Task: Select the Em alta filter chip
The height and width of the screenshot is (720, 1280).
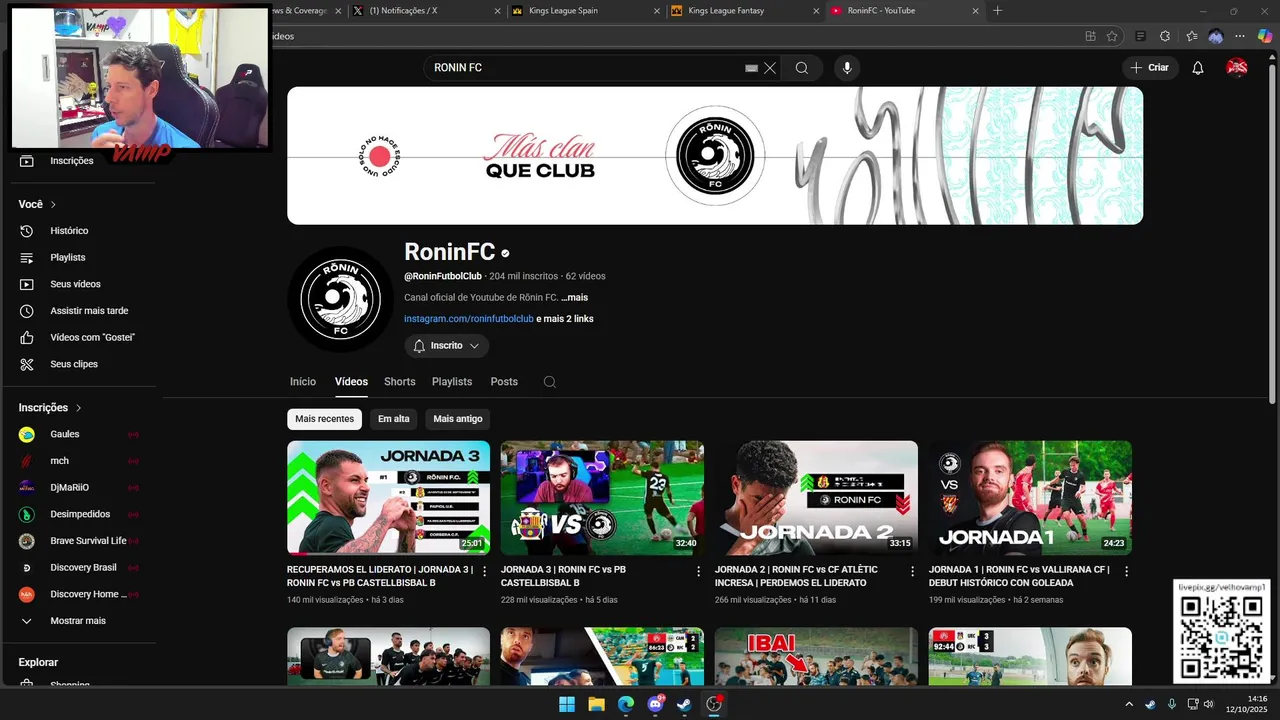Action: tap(393, 419)
